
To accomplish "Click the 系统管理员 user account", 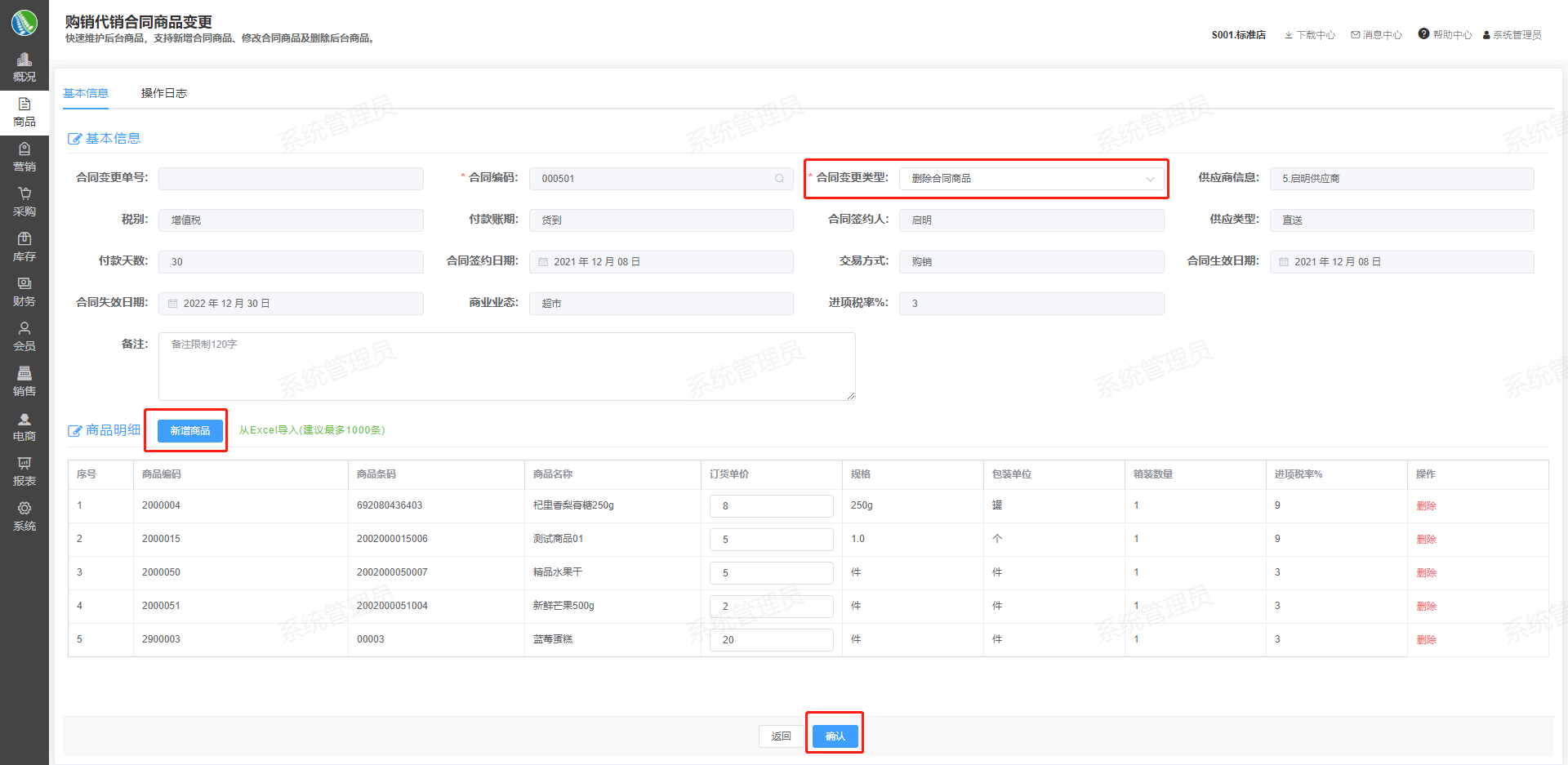I will [1512, 35].
